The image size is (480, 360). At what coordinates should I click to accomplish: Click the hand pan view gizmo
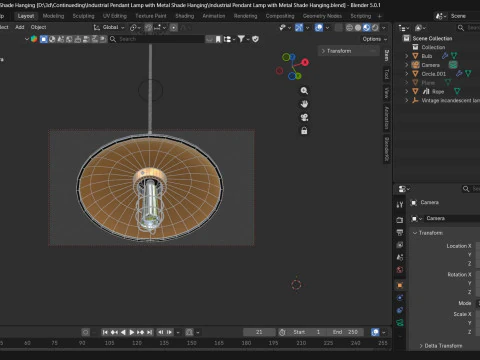point(304,104)
